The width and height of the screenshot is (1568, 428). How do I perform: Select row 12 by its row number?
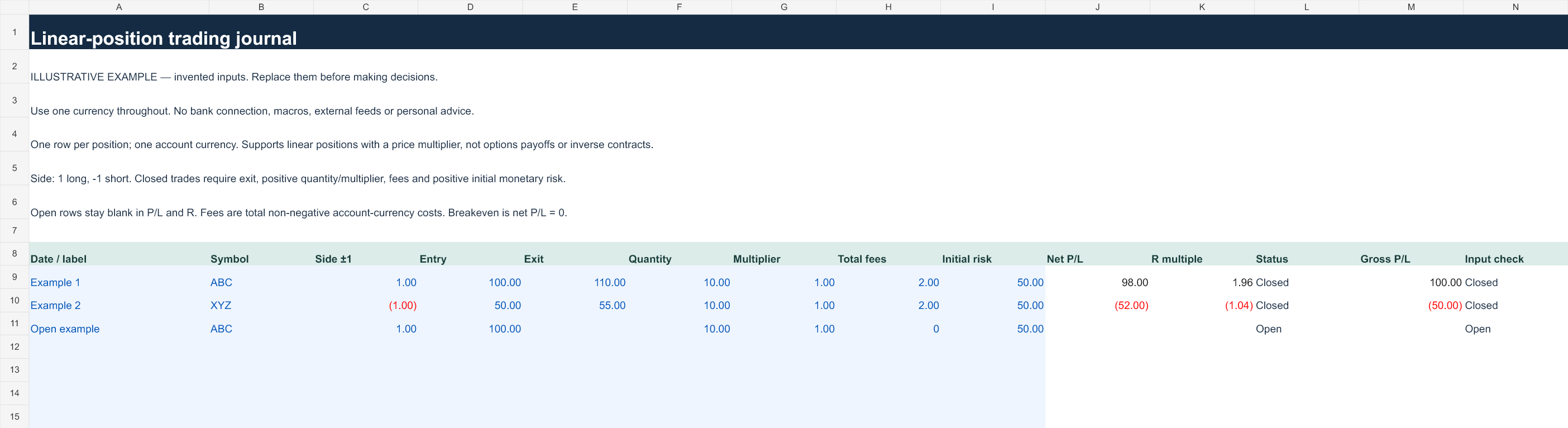click(x=15, y=346)
